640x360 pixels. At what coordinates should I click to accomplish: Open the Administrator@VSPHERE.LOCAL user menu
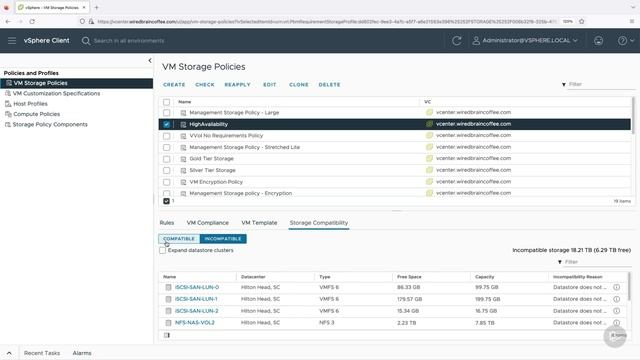click(x=525, y=40)
